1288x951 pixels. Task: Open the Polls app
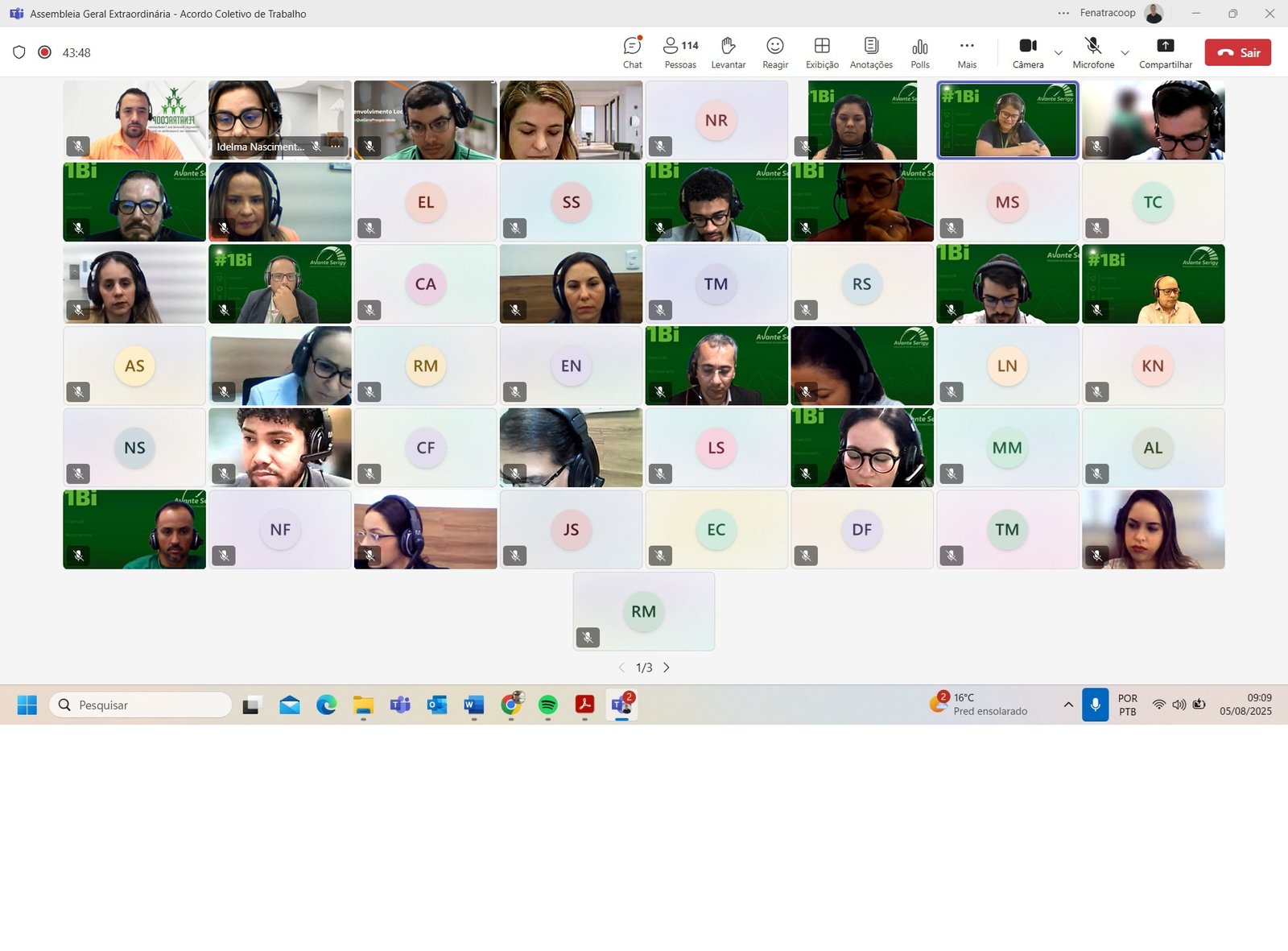[x=920, y=52]
